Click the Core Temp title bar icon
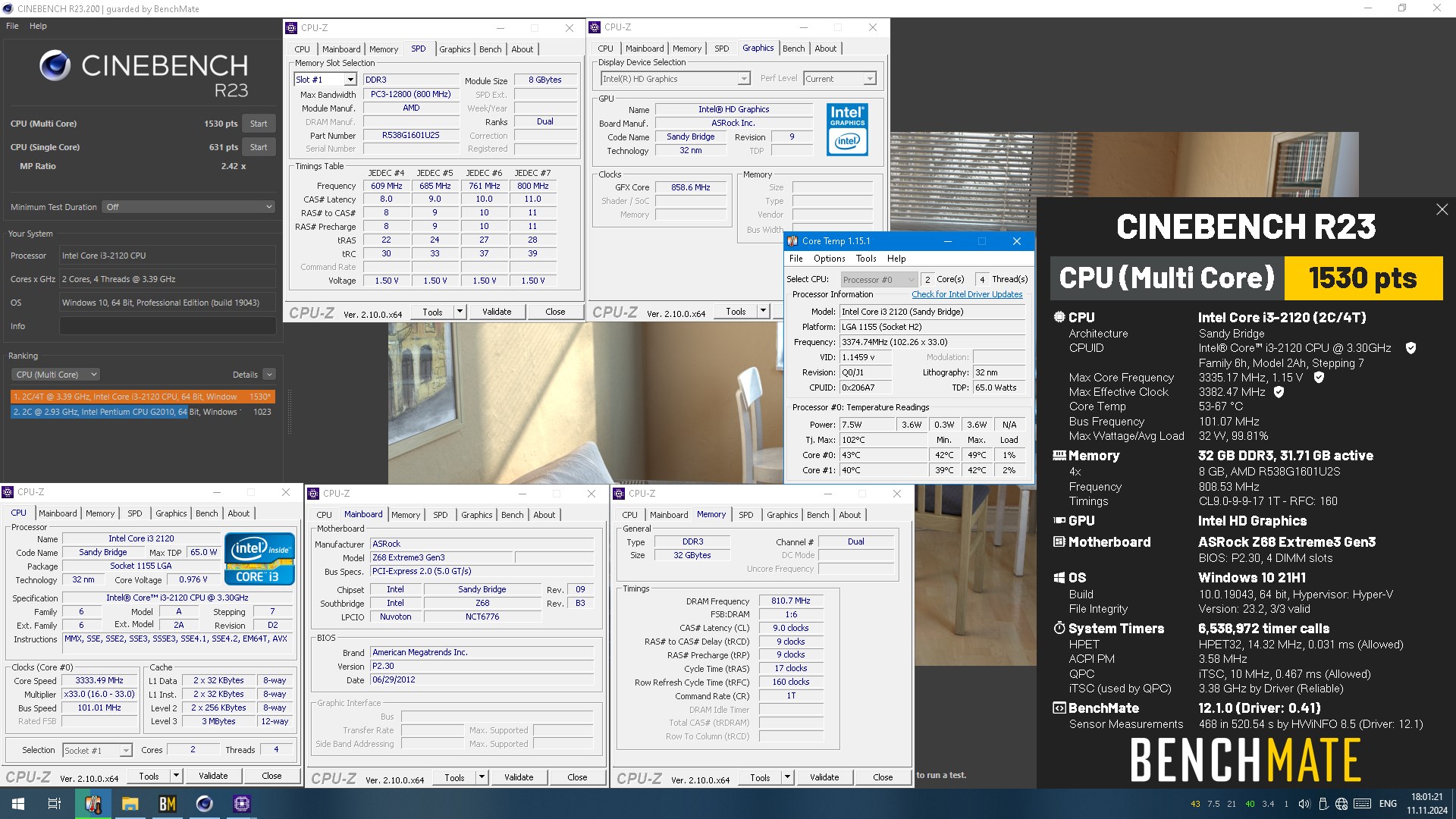 tap(792, 241)
